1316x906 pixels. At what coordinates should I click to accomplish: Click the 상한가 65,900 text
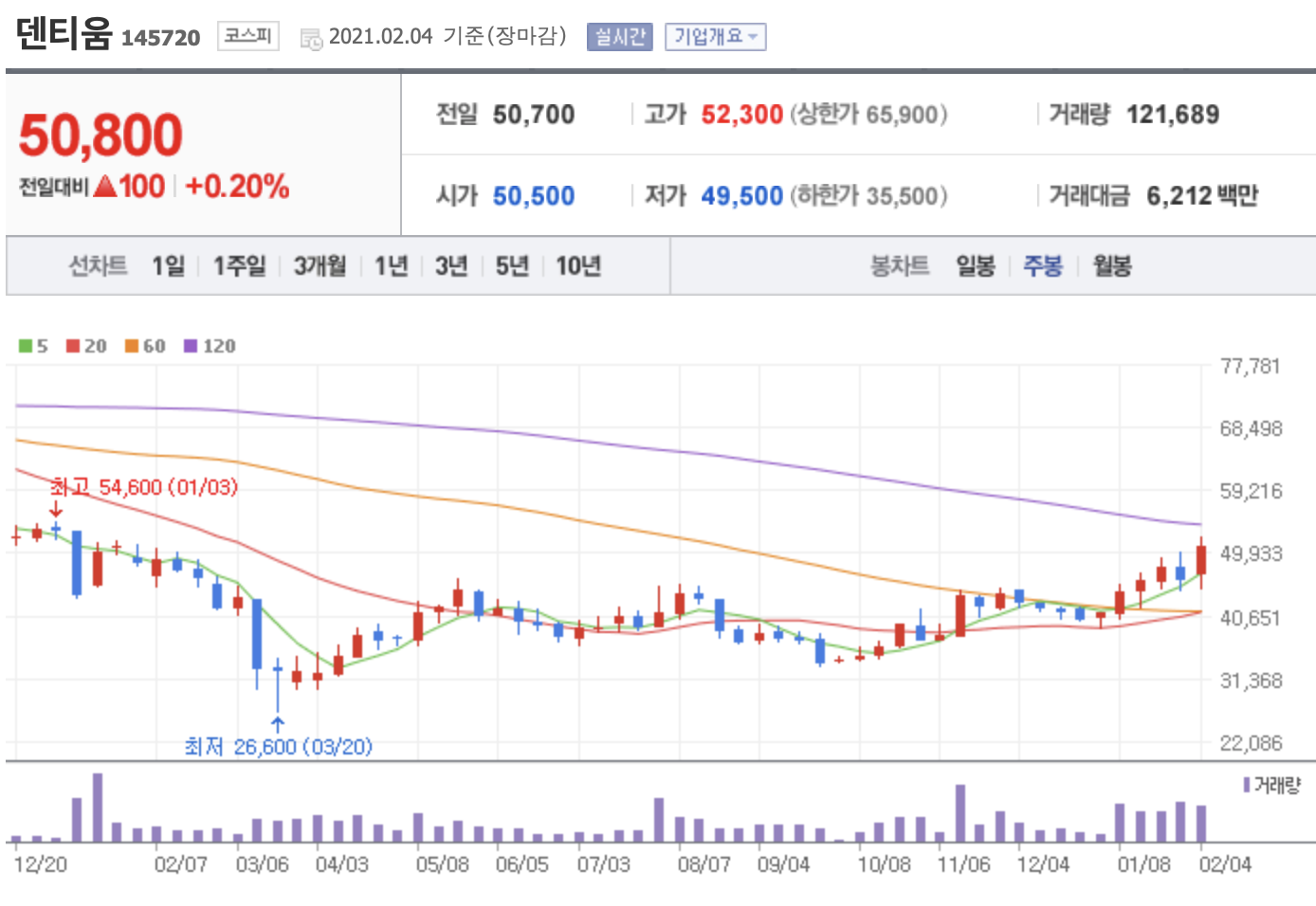[868, 115]
